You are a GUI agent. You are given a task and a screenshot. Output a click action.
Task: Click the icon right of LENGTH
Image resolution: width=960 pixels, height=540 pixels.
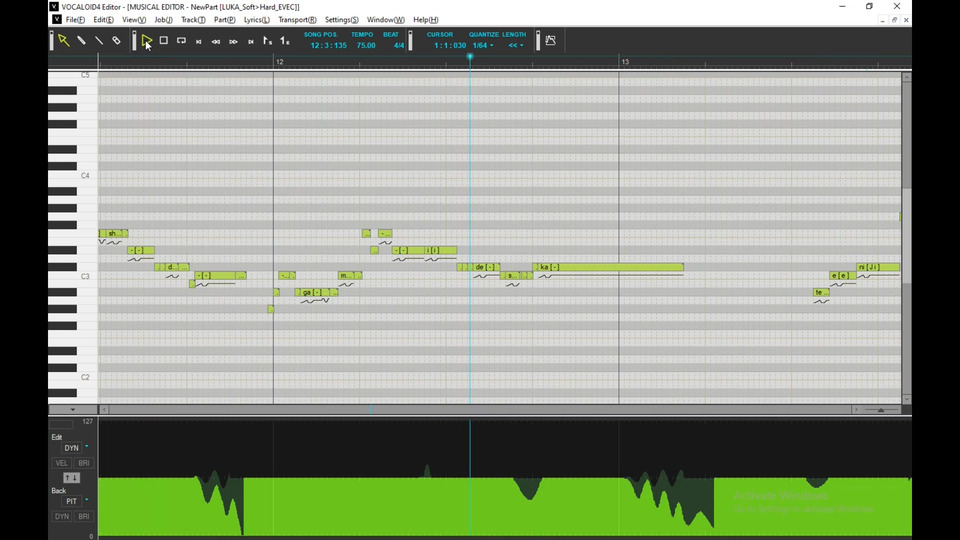point(550,40)
